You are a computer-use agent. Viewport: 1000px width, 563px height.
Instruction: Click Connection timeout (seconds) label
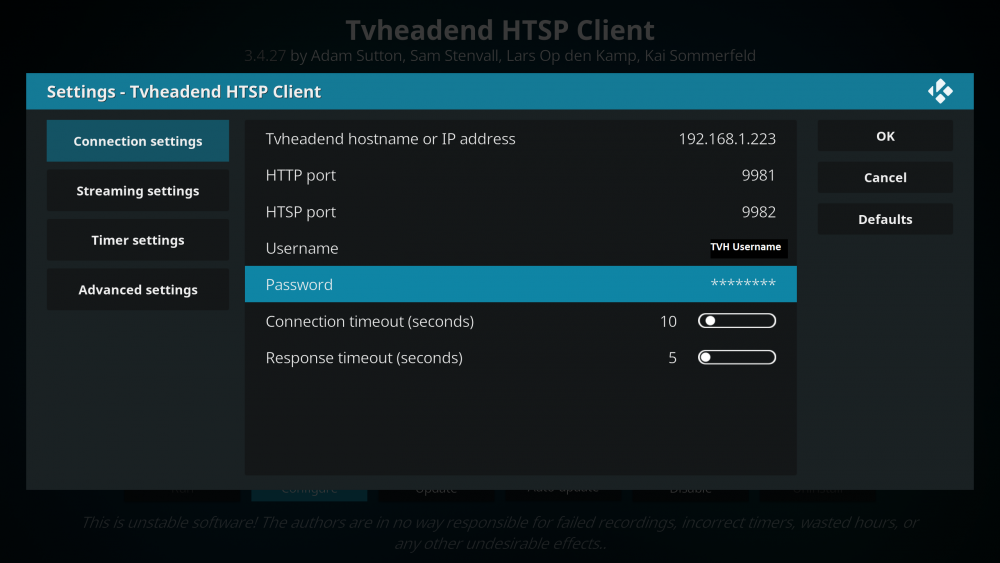pyautogui.click(x=369, y=321)
